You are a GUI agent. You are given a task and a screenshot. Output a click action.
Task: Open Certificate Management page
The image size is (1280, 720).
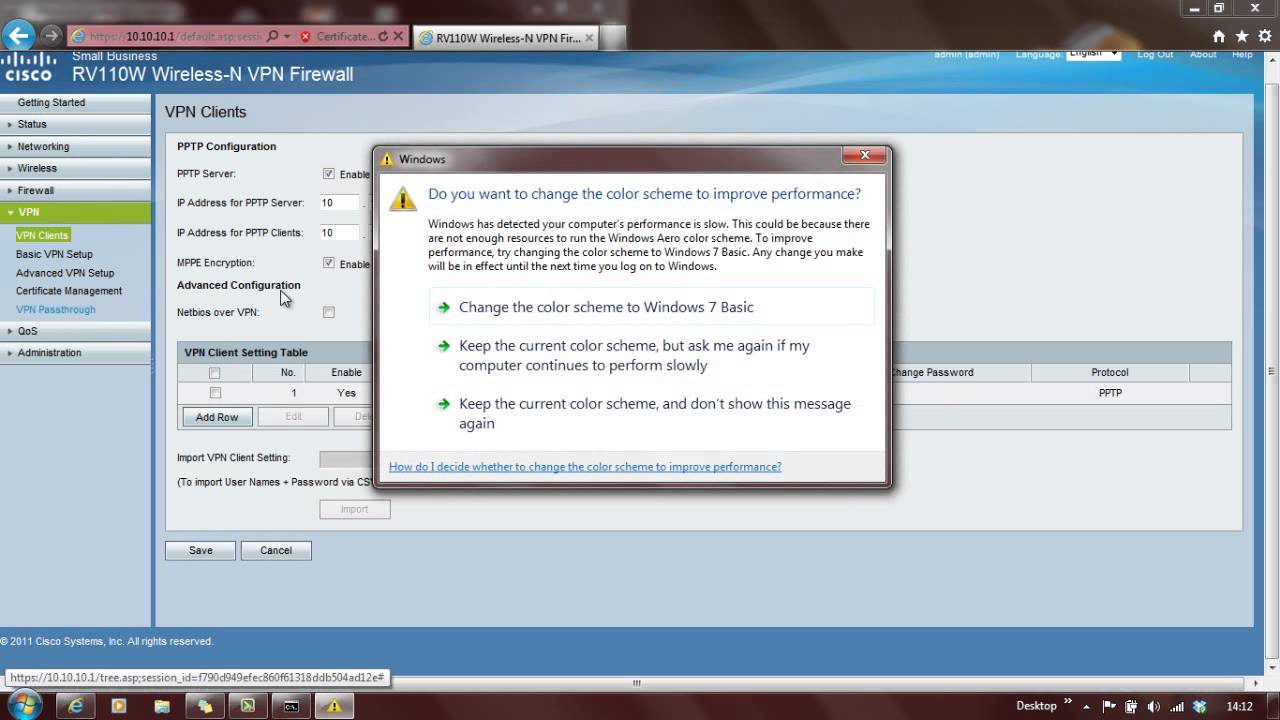pos(69,291)
